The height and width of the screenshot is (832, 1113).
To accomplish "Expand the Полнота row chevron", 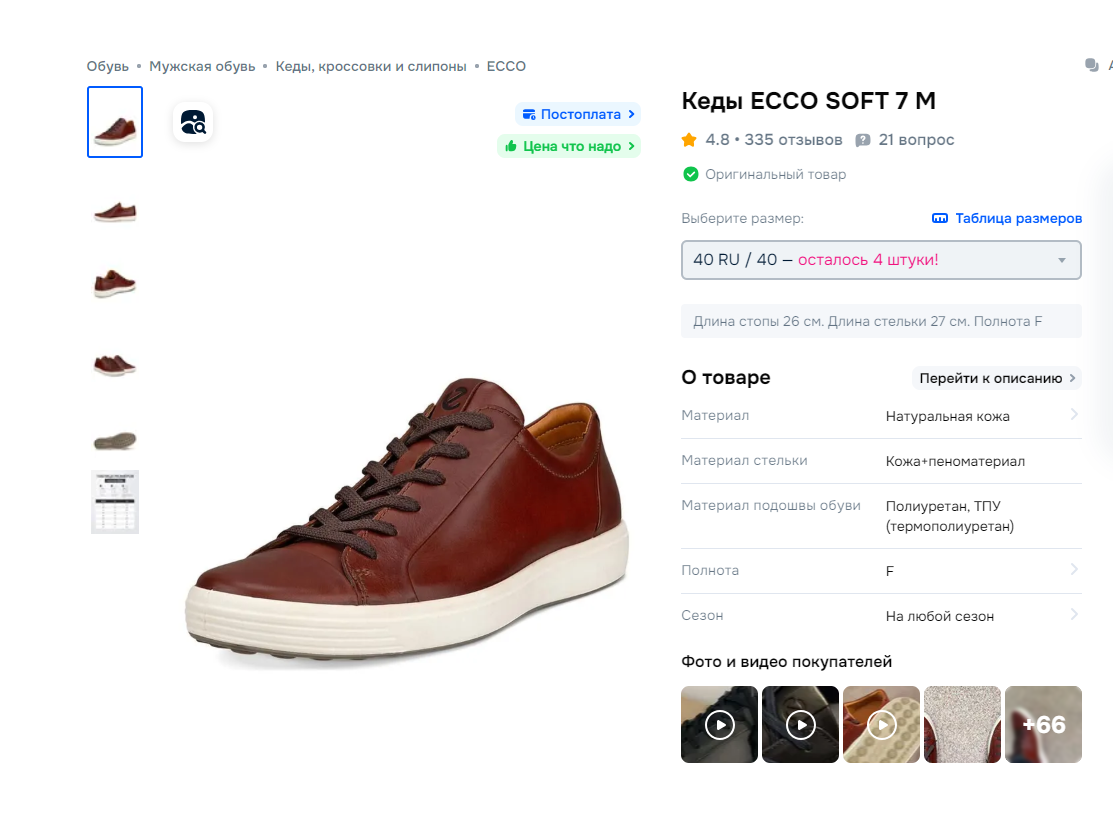I will 1074,569.
